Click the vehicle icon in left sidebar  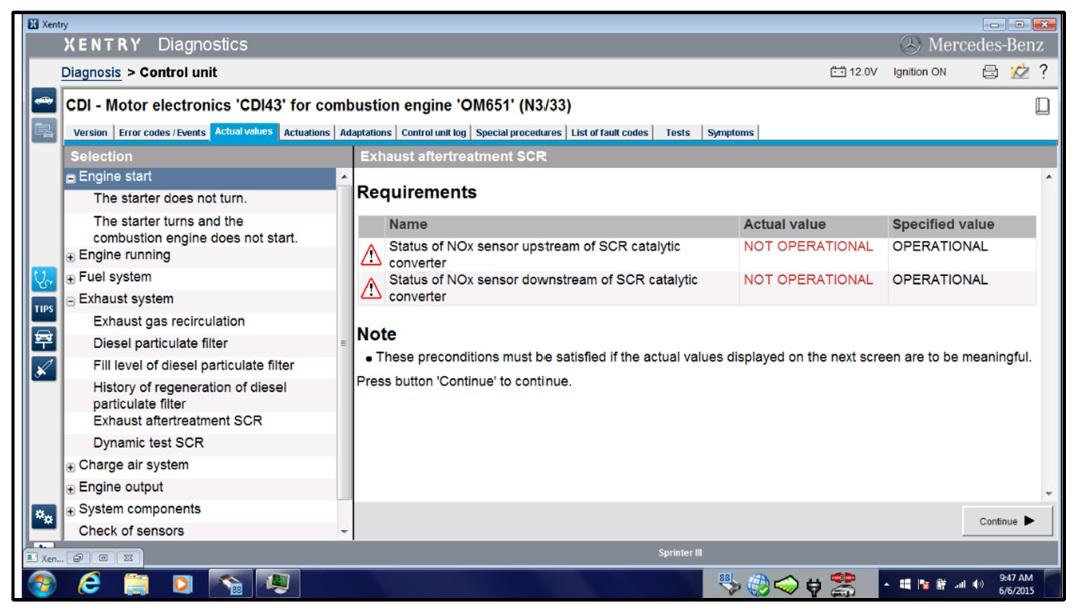point(44,101)
